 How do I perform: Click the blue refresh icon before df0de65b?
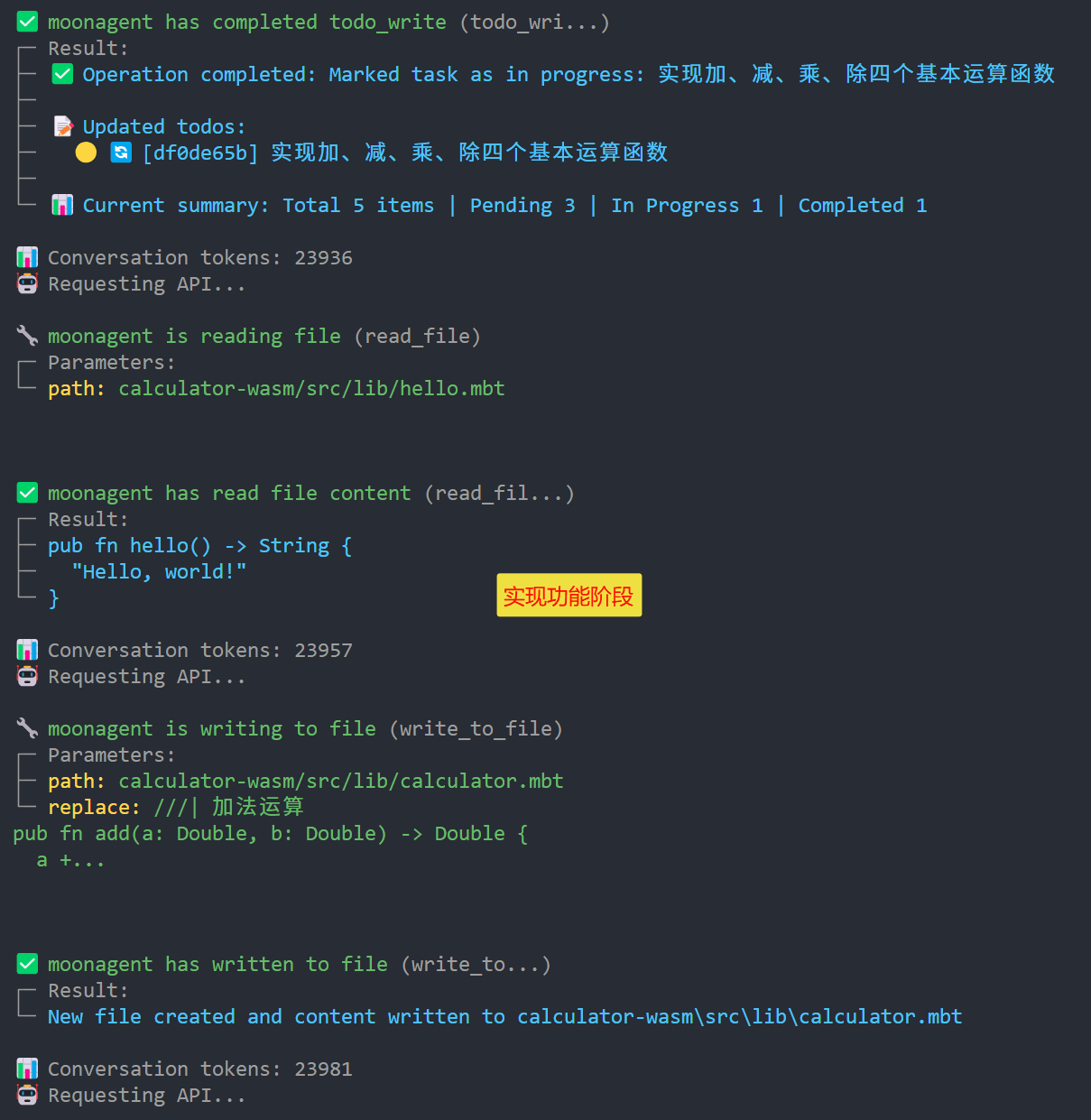(121, 153)
